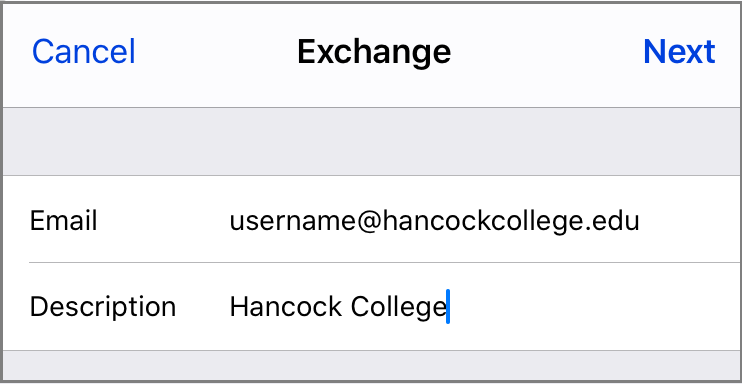The height and width of the screenshot is (384, 742).
Task: Click the Description field label
Action: tap(103, 307)
